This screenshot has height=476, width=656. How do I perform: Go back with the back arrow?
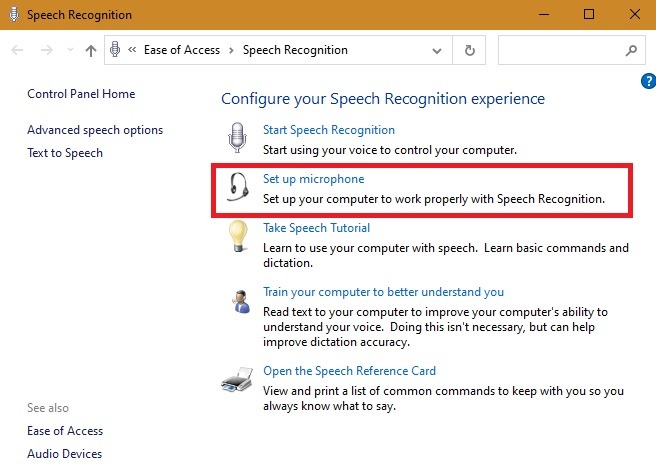coord(17,50)
